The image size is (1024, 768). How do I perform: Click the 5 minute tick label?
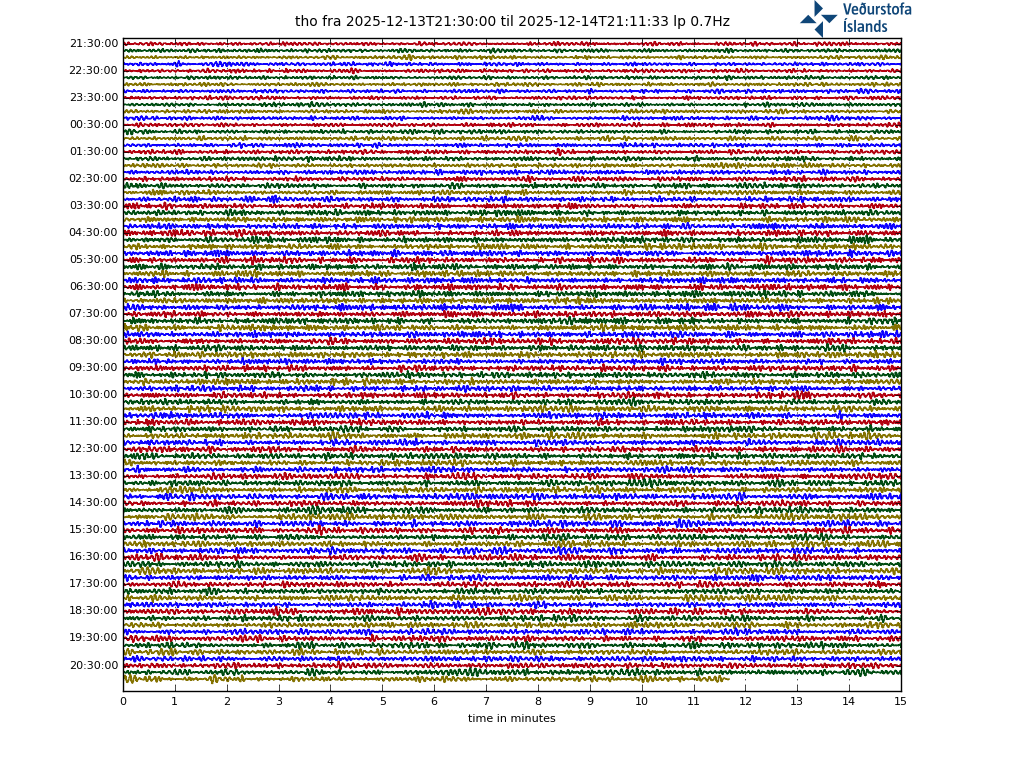click(382, 702)
